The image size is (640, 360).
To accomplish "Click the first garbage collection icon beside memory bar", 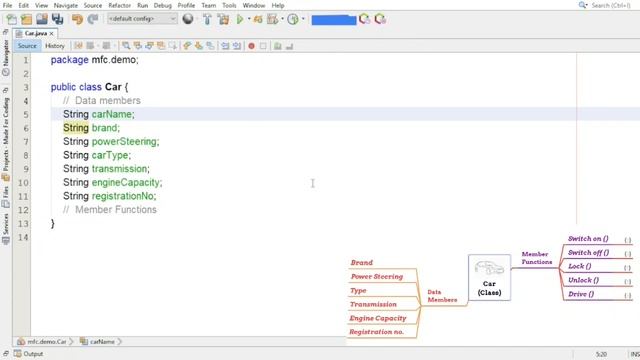I will (364, 19).
